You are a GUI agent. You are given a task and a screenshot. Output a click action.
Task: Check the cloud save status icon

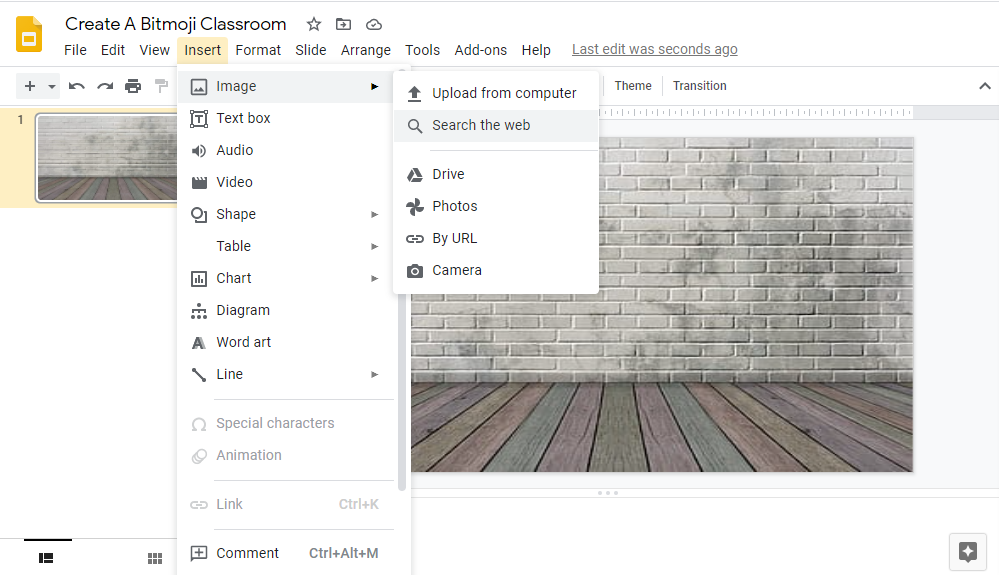pyautogui.click(x=374, y=24)
